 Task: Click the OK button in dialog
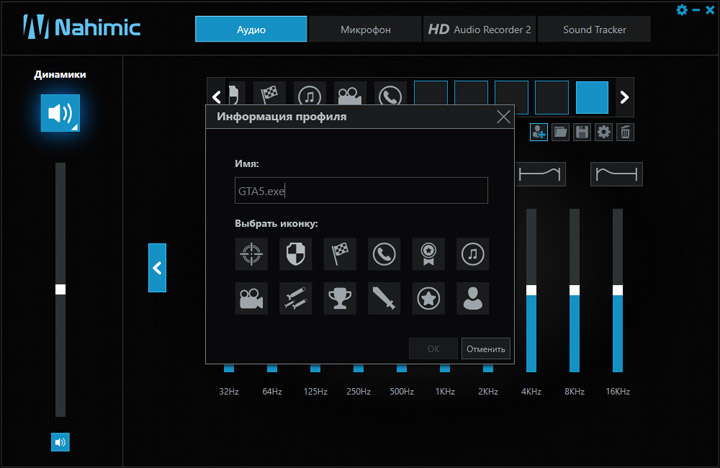coord(433,349)
